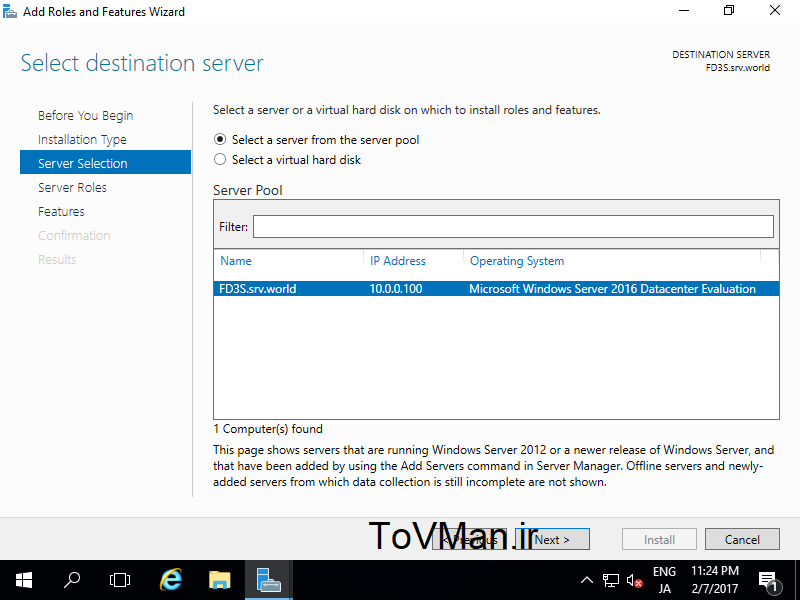Launch Internet Explorer from the taskbar
Viewport: 800px width, 600px height.
[x=171, y=580]
